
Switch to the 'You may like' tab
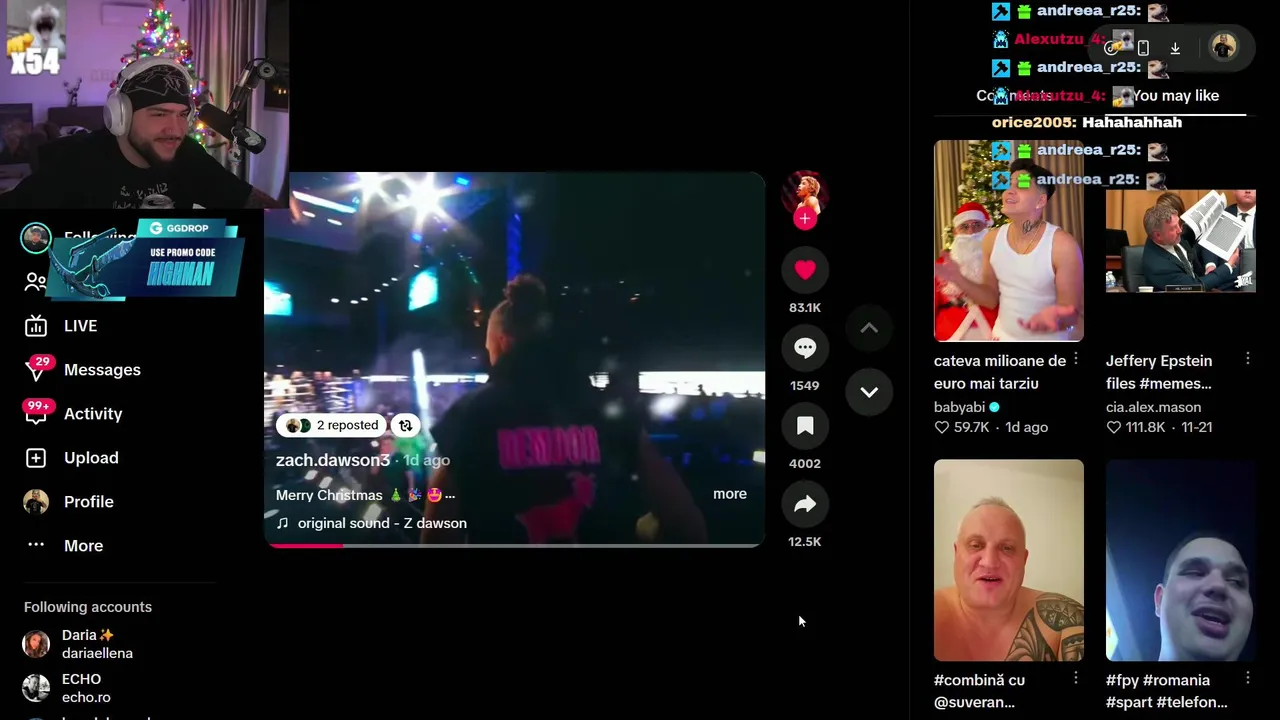pos(1175,96)
